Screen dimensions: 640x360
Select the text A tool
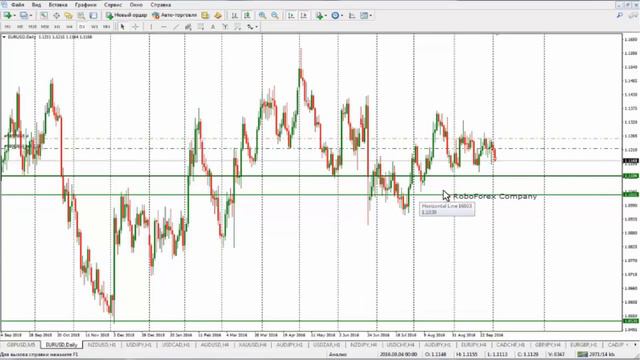[x=213, y=27]
